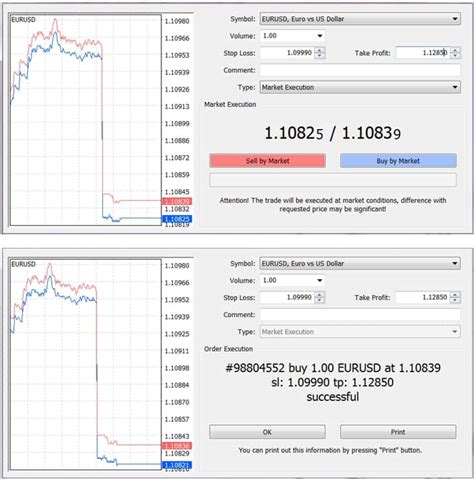Screen dimensions: 474x481
Task: Click the 1.10825 / 1.10839 price quote
Action: [332, 133]
